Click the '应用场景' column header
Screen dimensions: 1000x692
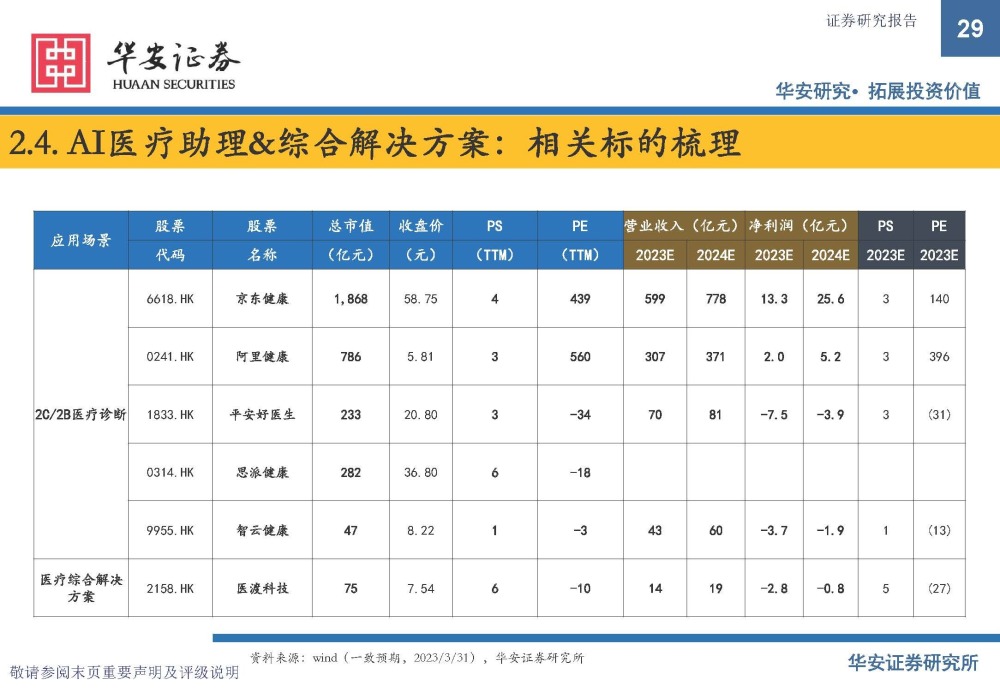pyautogui.click(x=81, y=240)
